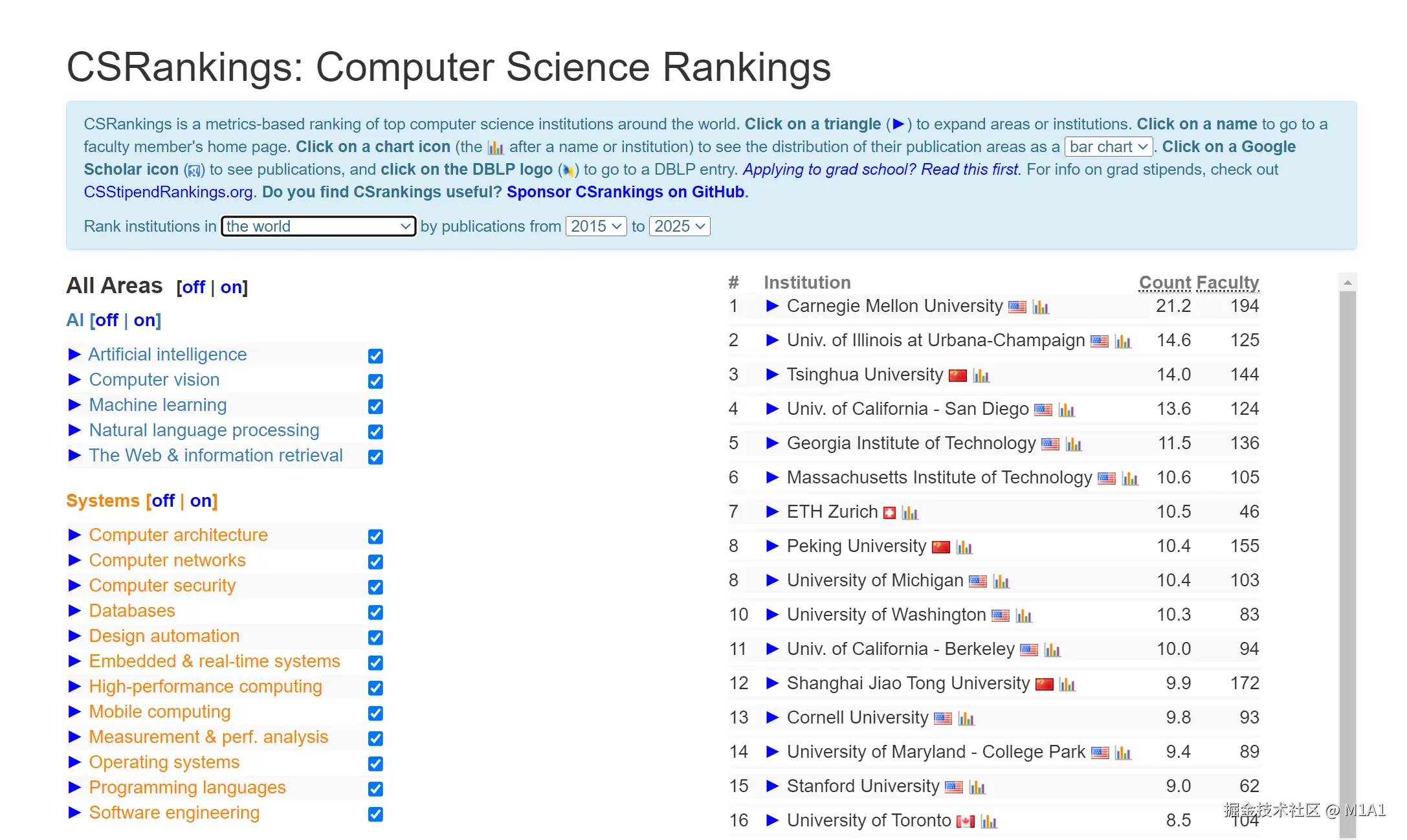Click the rankings list scrollbar up arrow
The height and width of the screenshot is (840, 1407).
[1347, 283]
